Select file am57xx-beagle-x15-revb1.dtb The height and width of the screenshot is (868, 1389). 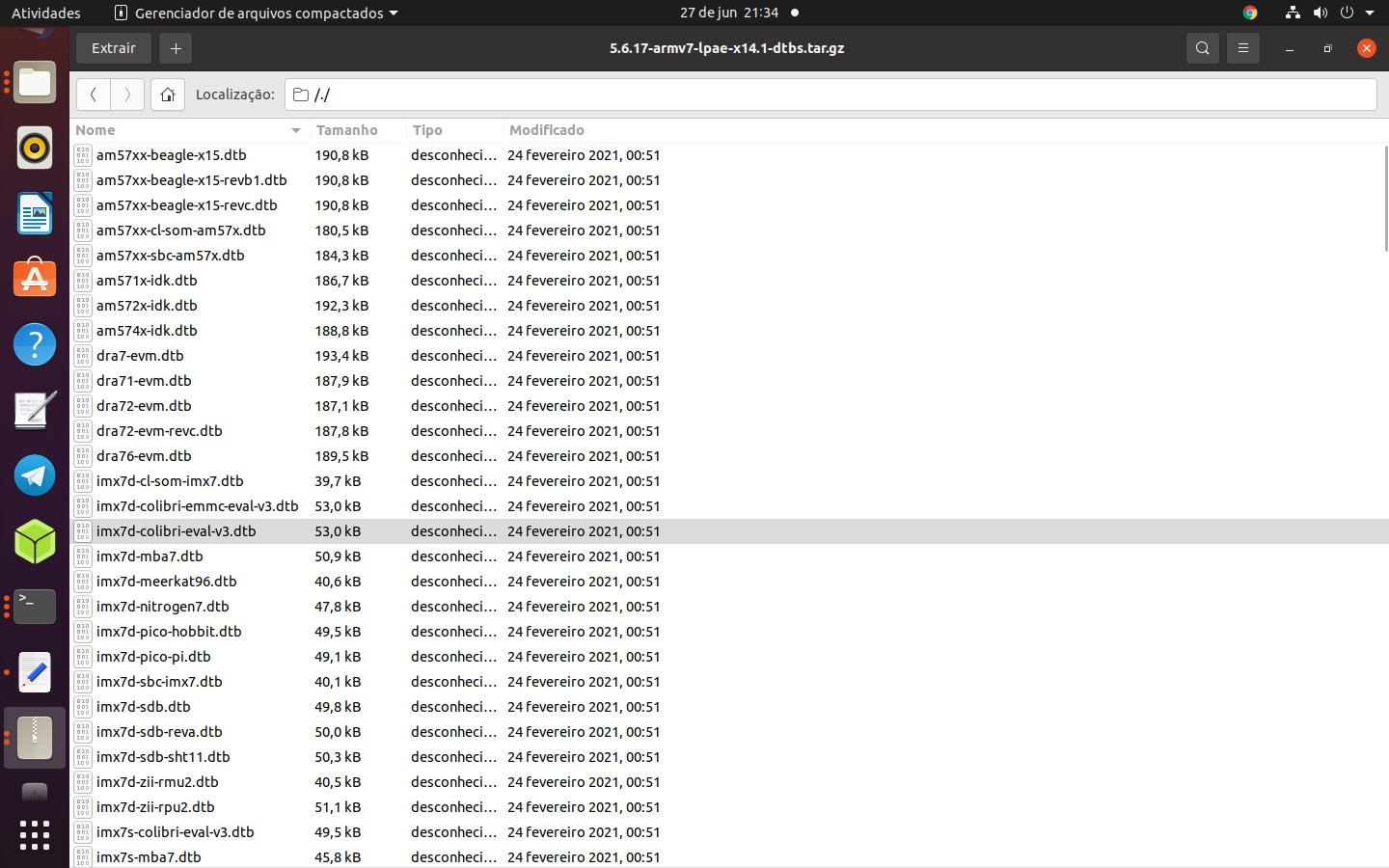click(x=730, y=180)
